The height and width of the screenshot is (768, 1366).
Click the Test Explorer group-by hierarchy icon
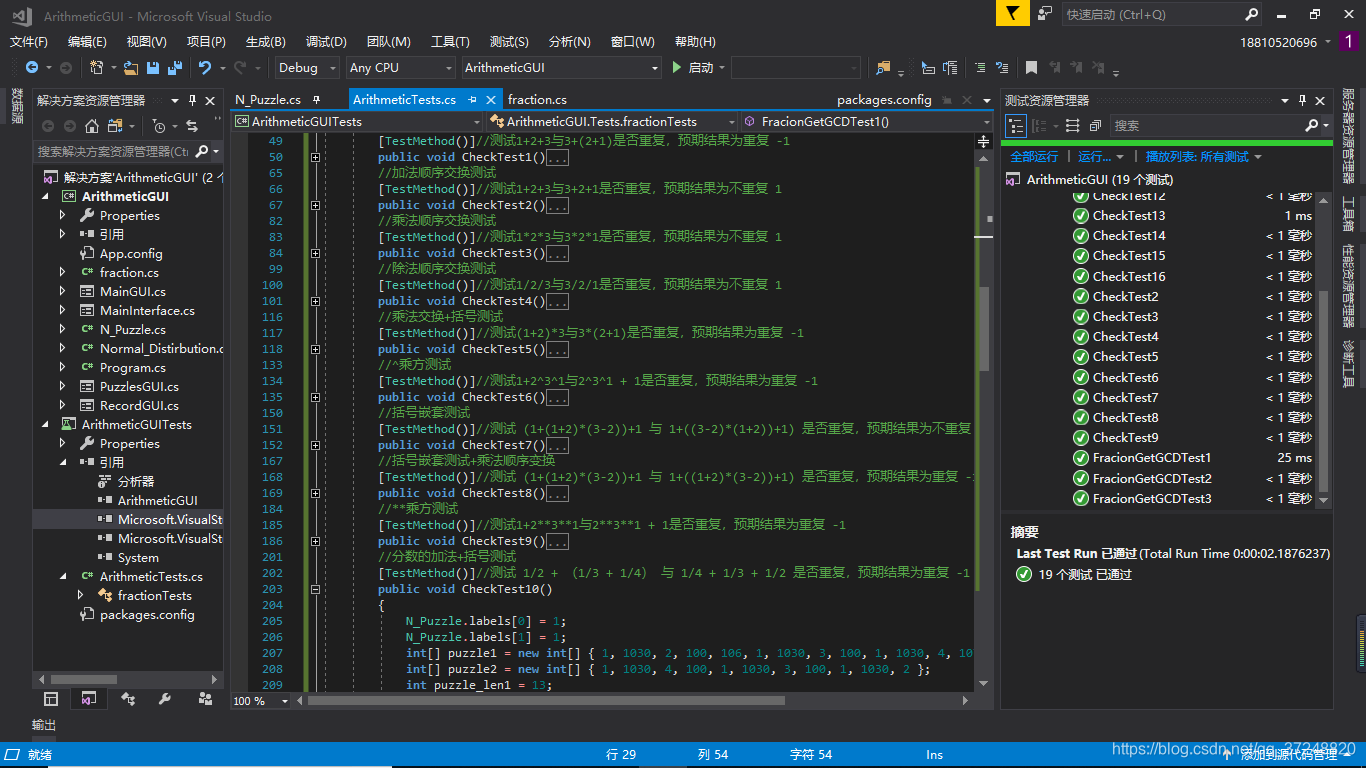[1016, 126]
